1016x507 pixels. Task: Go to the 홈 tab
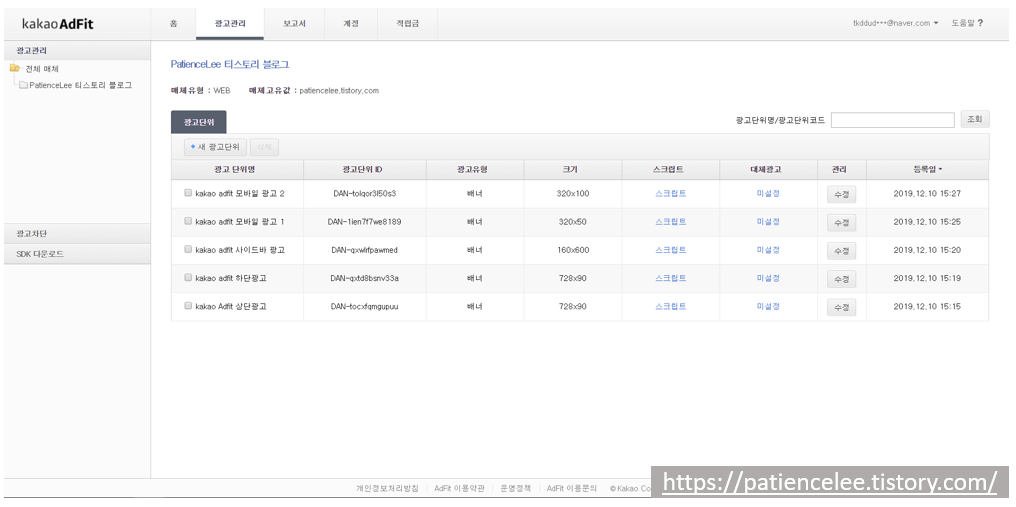tap(173, 23)
